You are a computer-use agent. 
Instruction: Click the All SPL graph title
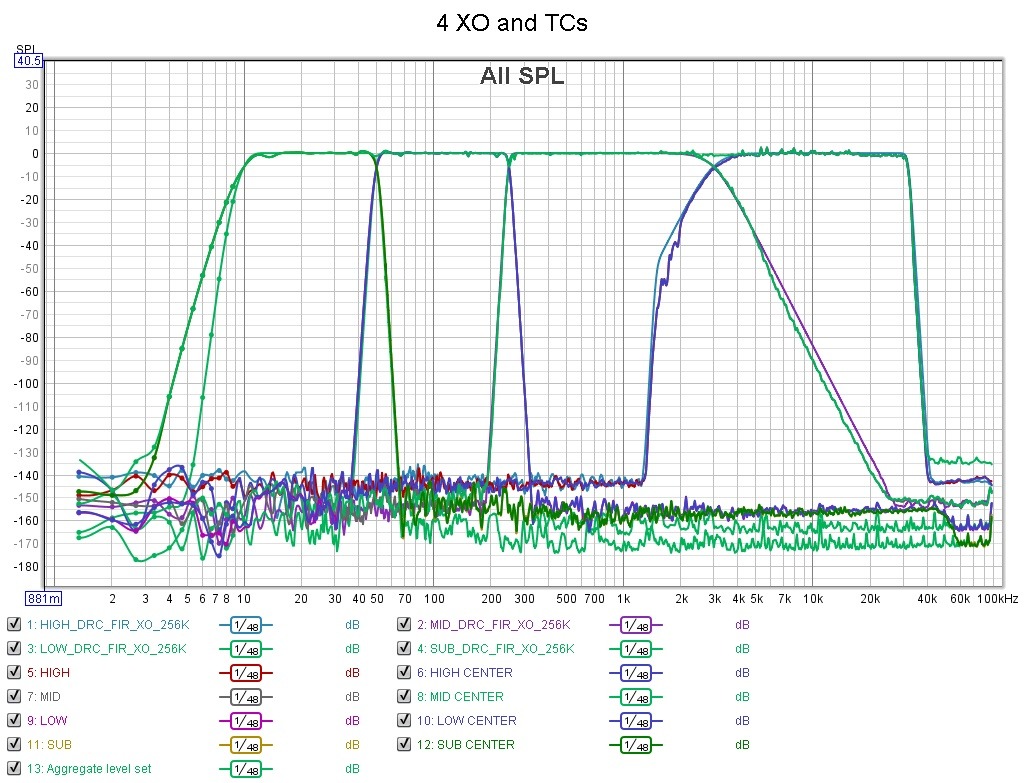(x=522, y=76)
